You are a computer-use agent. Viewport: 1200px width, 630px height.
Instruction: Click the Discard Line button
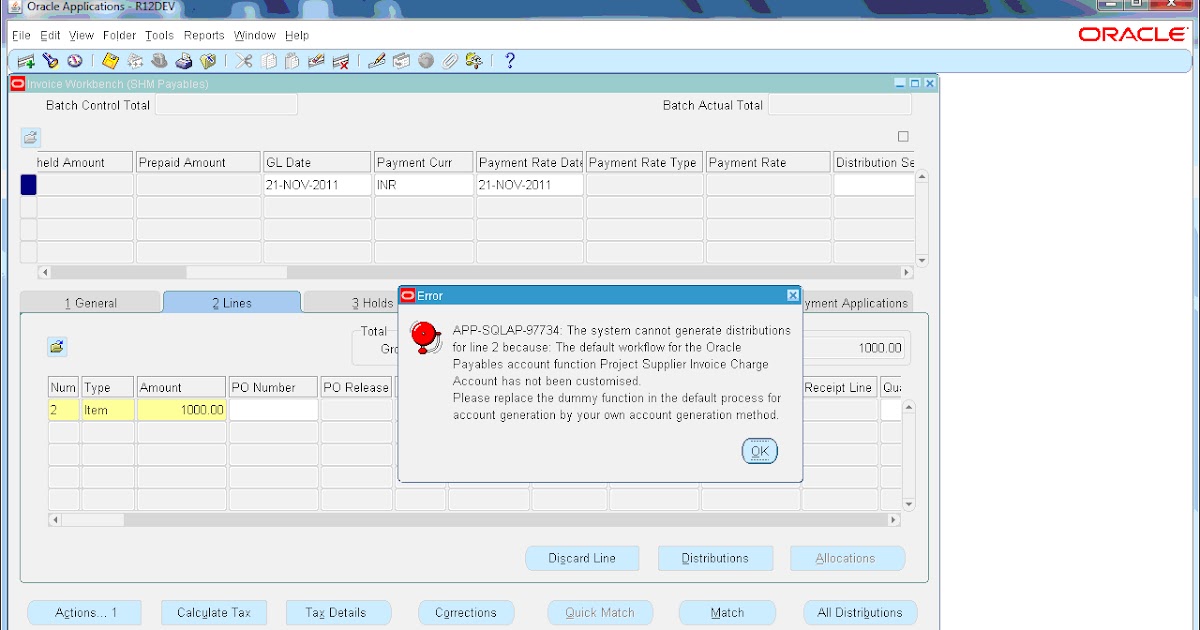pyautogui.click(x=582, y=558)
